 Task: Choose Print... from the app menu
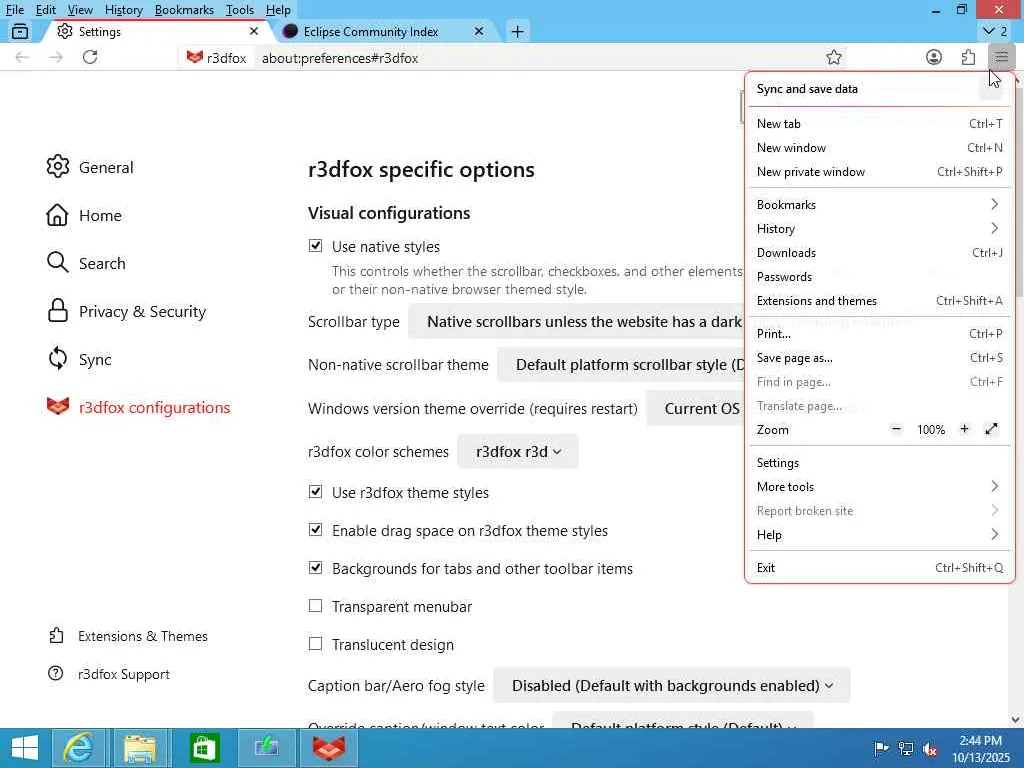pyautogui.click(x=878, y=334)
